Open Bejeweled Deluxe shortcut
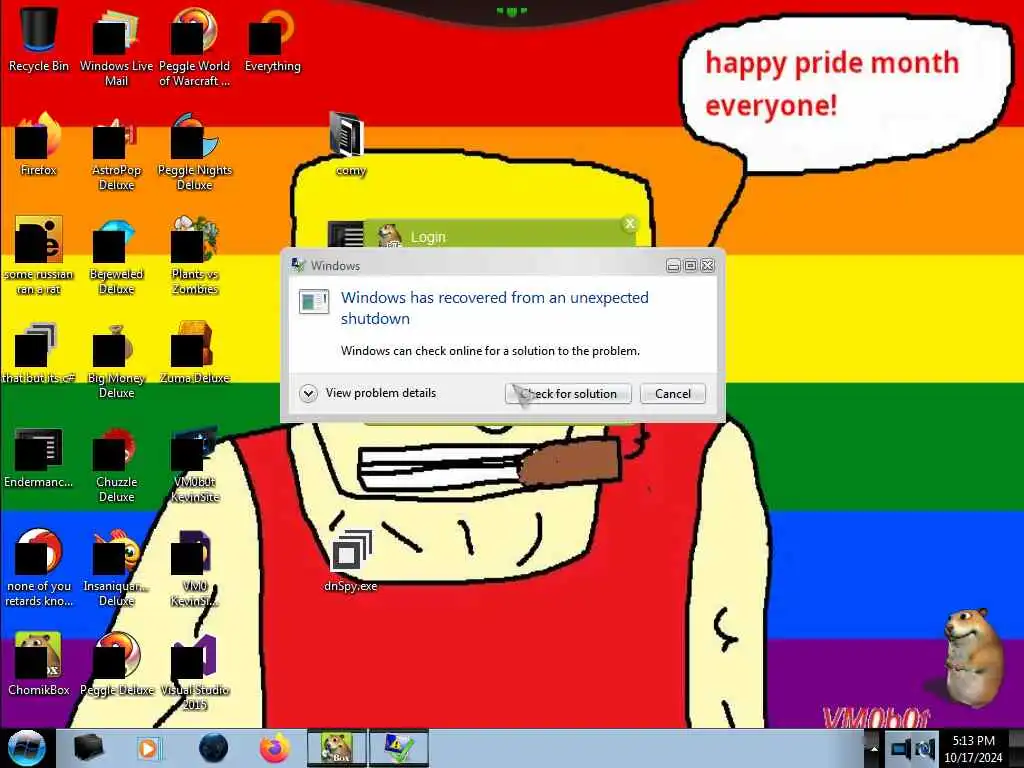Viewport: 1024px width, 768px height. tap(116, 256)
